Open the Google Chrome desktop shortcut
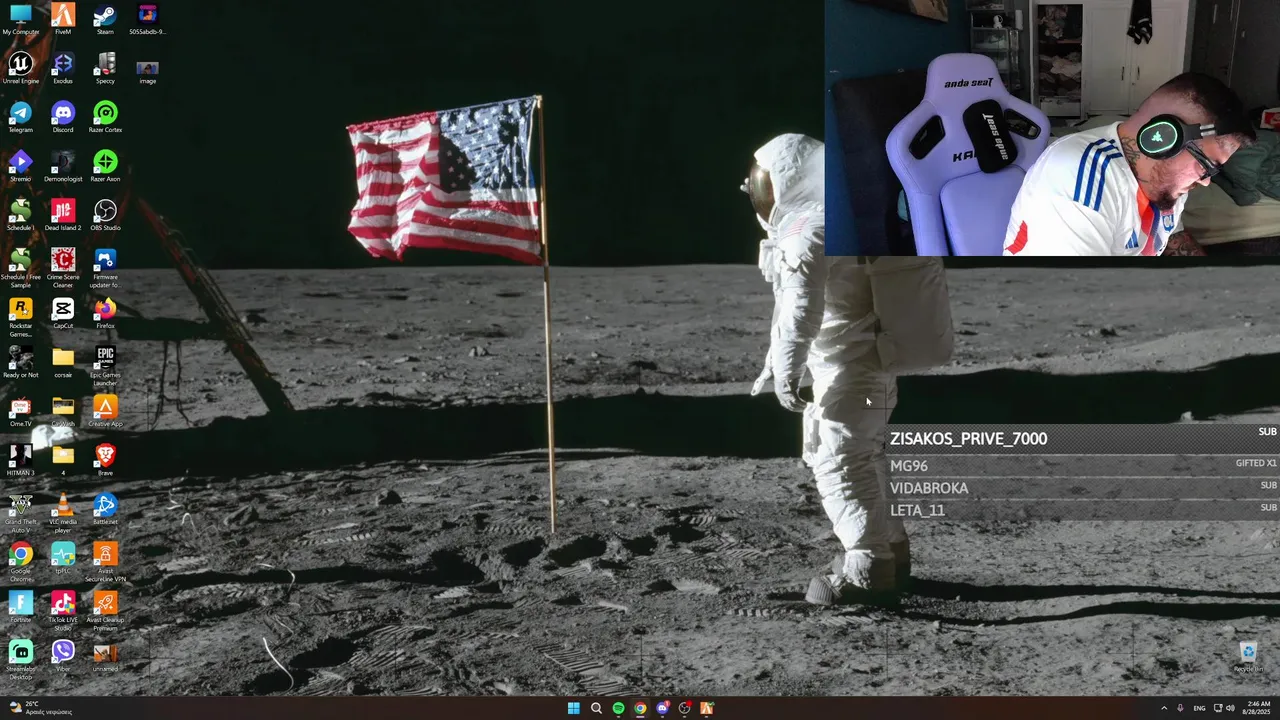This screenshot has width=1280, height=720. pos(21,561)
